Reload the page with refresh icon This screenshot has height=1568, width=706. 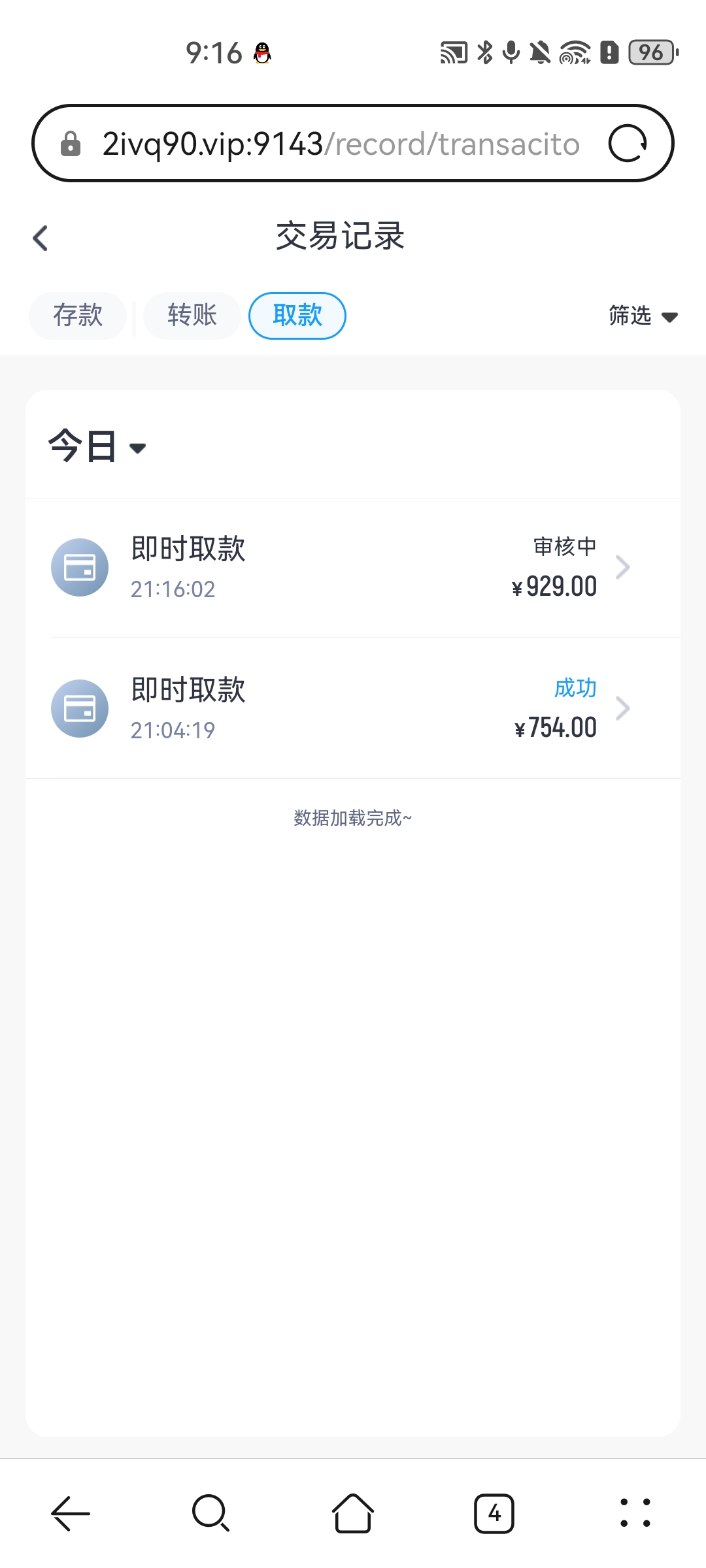tap(628, 143)
